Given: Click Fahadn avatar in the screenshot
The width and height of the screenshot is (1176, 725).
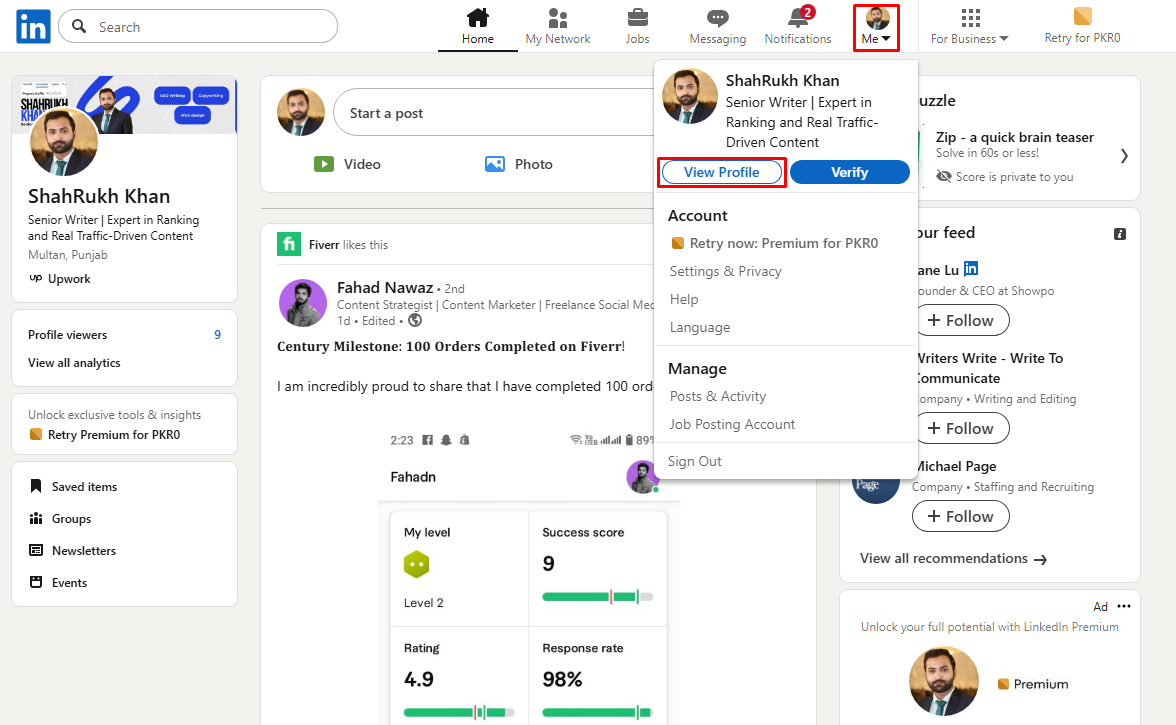Looking at the screenshot, I should (x=642, y=477).
